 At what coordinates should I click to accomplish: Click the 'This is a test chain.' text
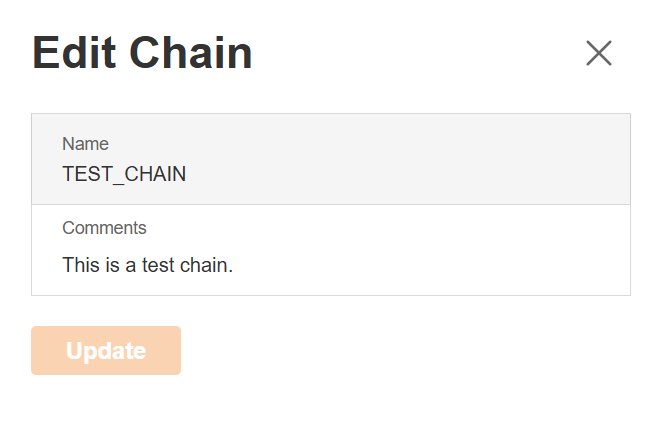coord(147,266)
